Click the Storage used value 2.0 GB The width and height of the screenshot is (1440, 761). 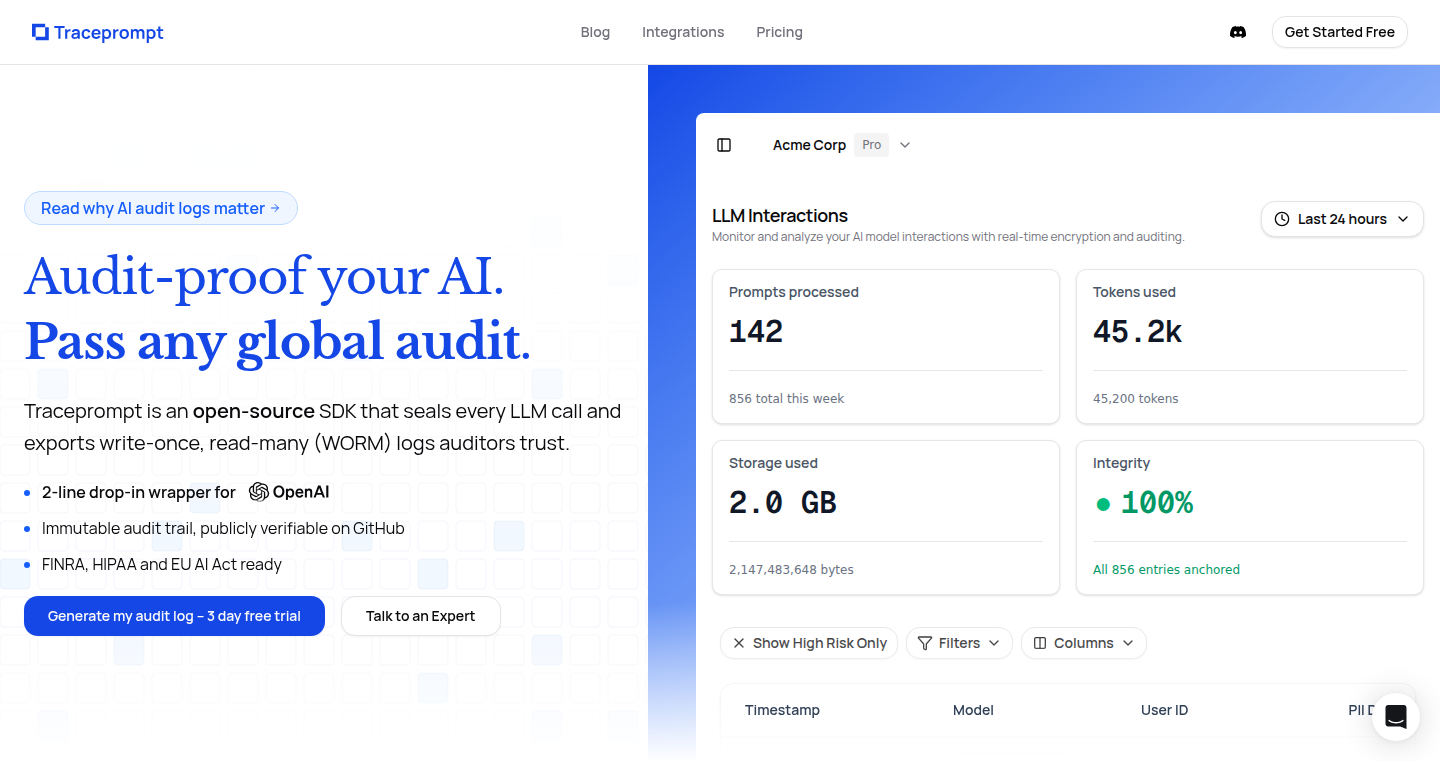[x=782, y=503]
